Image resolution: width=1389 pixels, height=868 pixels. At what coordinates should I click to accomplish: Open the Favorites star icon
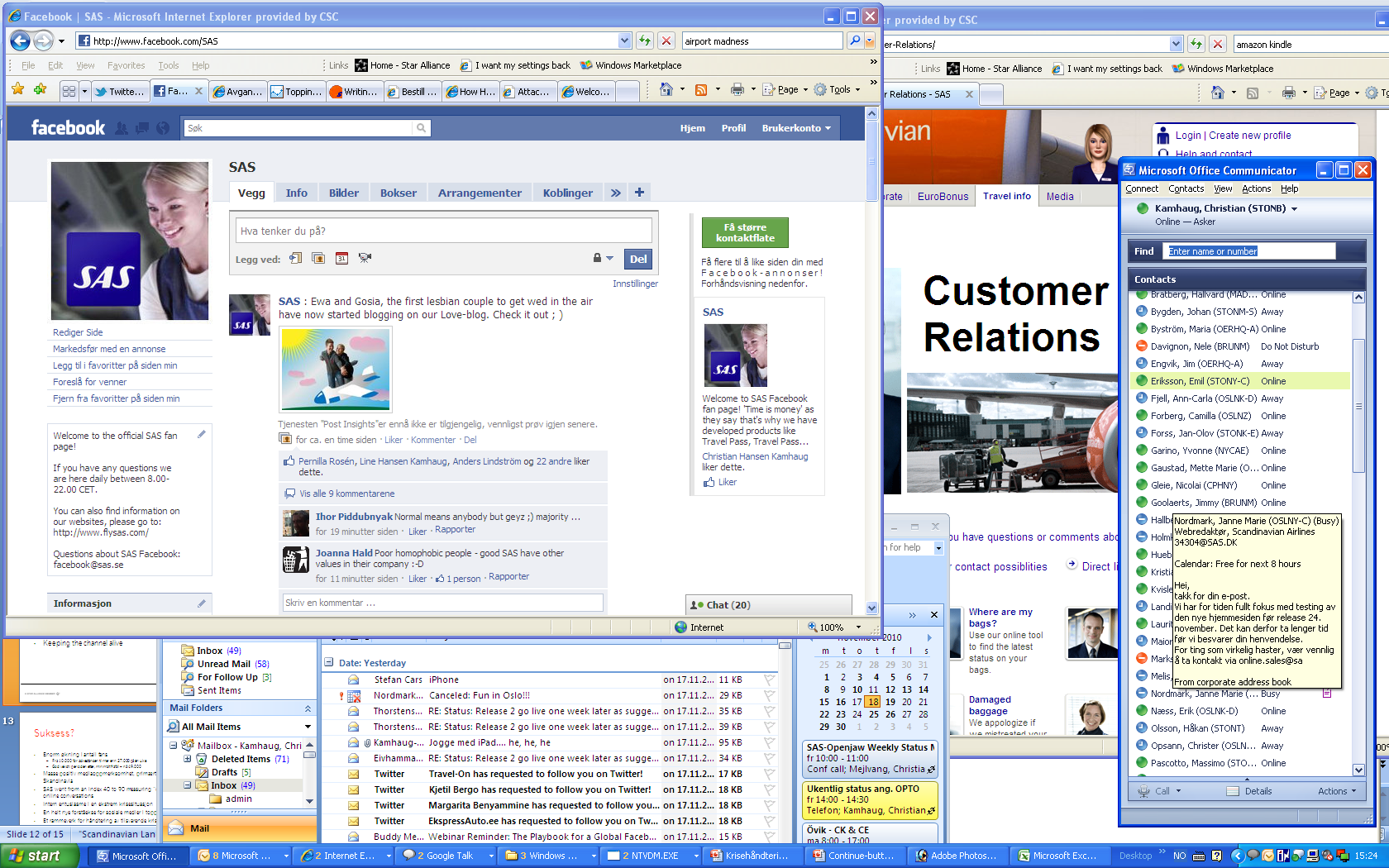[18, 89]
